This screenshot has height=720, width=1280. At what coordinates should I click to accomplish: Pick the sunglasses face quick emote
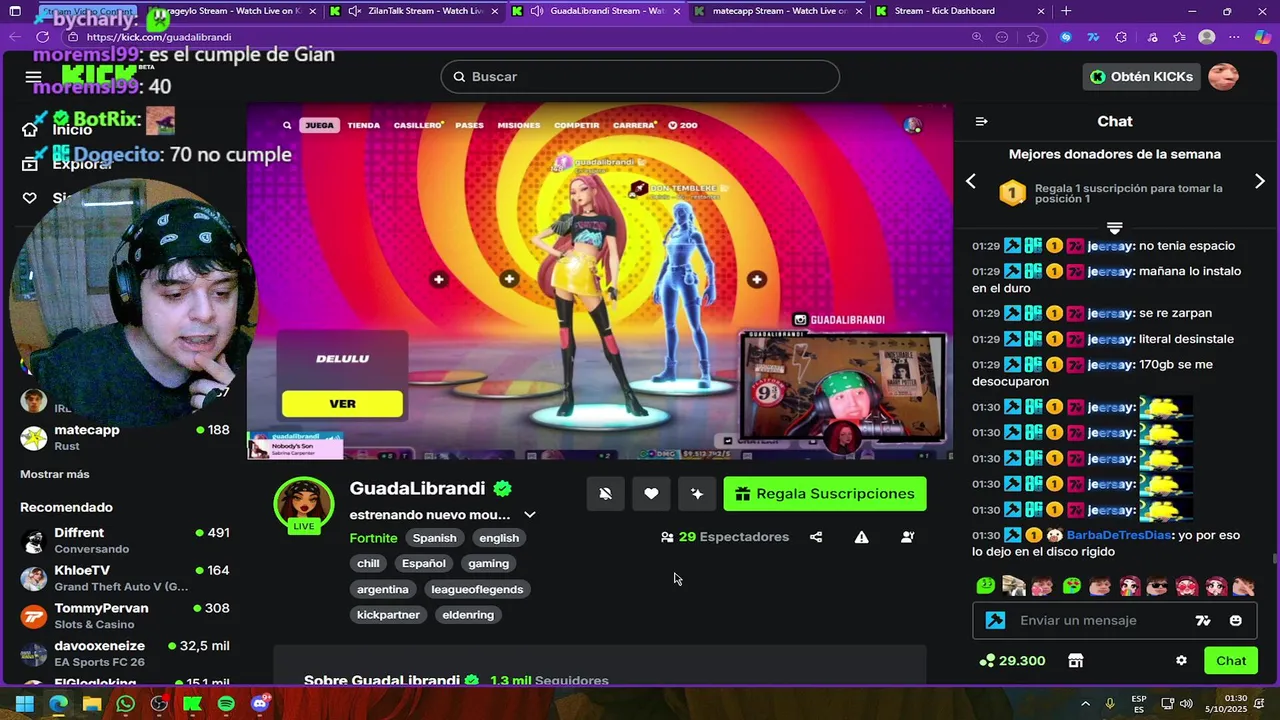click(1158, 586)
